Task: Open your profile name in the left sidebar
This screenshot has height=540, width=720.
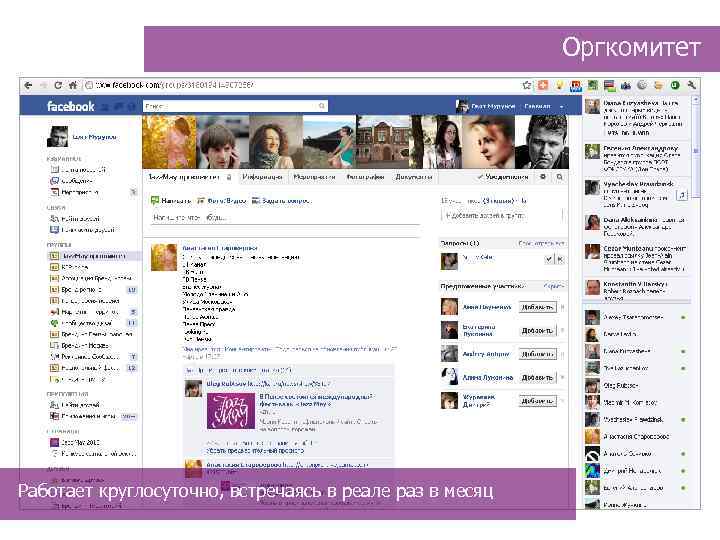Action: [95, 137]
